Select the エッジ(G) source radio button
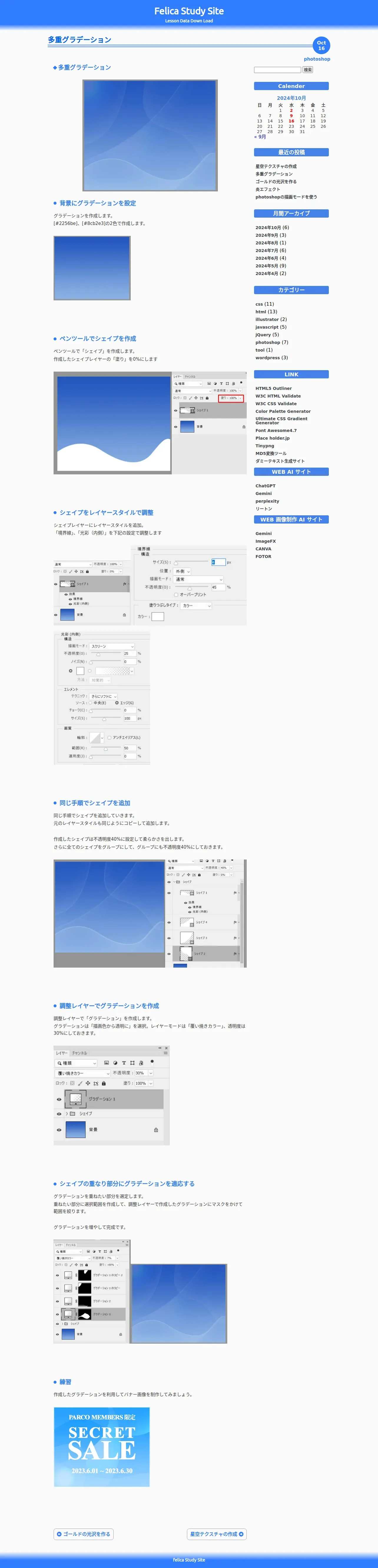The height and width of the screenshot is (1568, 378). coord(117,703)
